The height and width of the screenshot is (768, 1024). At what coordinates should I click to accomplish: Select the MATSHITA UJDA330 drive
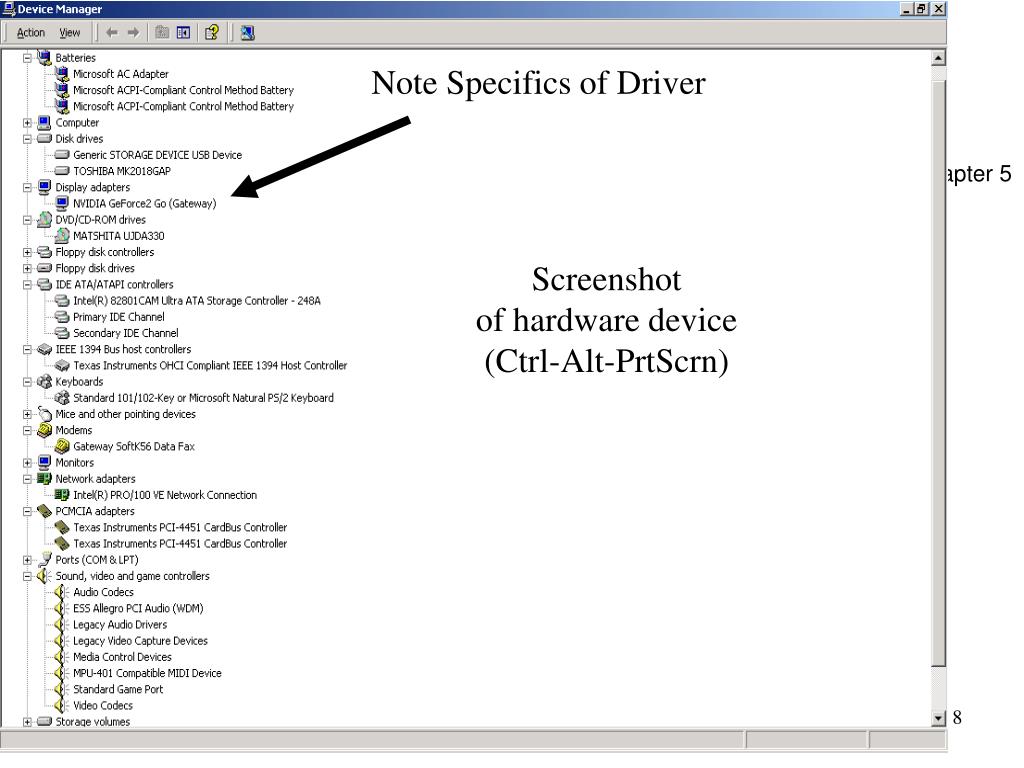(118, 236)
